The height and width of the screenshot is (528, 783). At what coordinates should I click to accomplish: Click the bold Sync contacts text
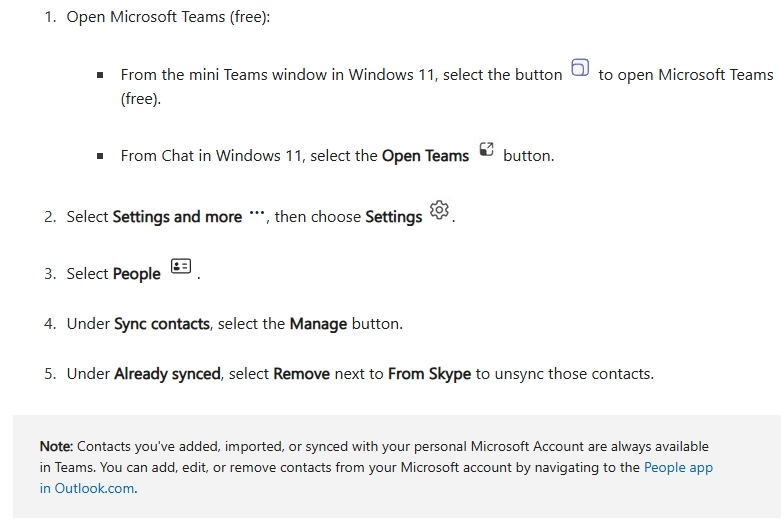pos(162,324)
